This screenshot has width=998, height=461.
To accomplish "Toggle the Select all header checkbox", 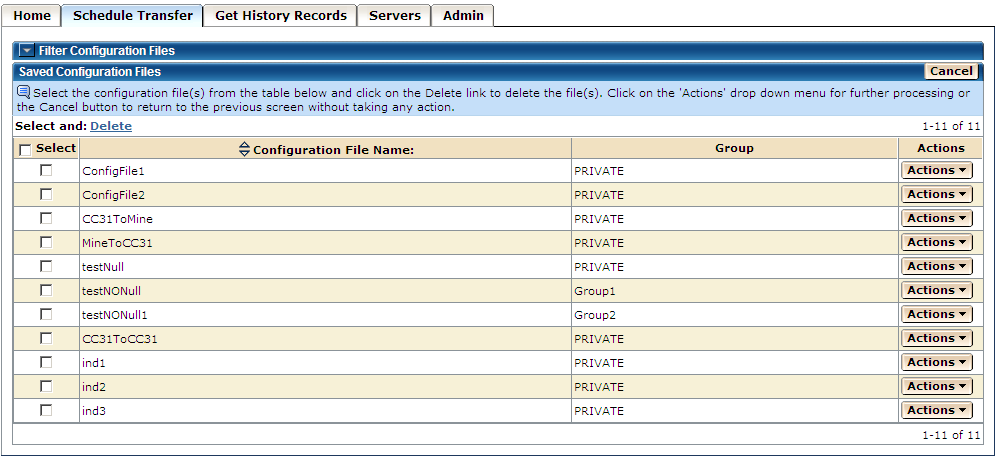I will click(25, 149).
